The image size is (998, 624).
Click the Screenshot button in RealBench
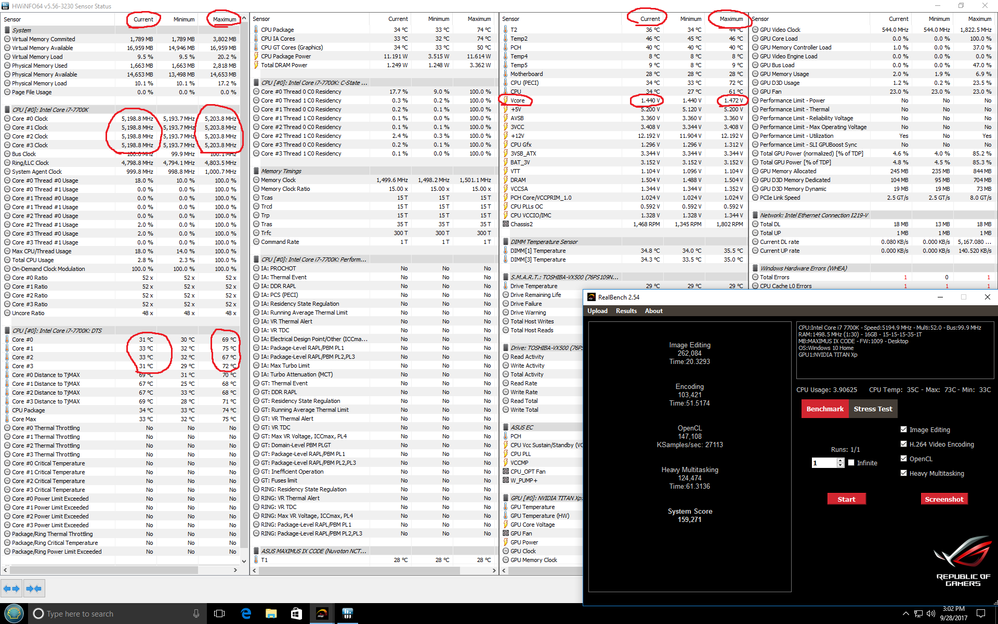[x=944, y=499]
